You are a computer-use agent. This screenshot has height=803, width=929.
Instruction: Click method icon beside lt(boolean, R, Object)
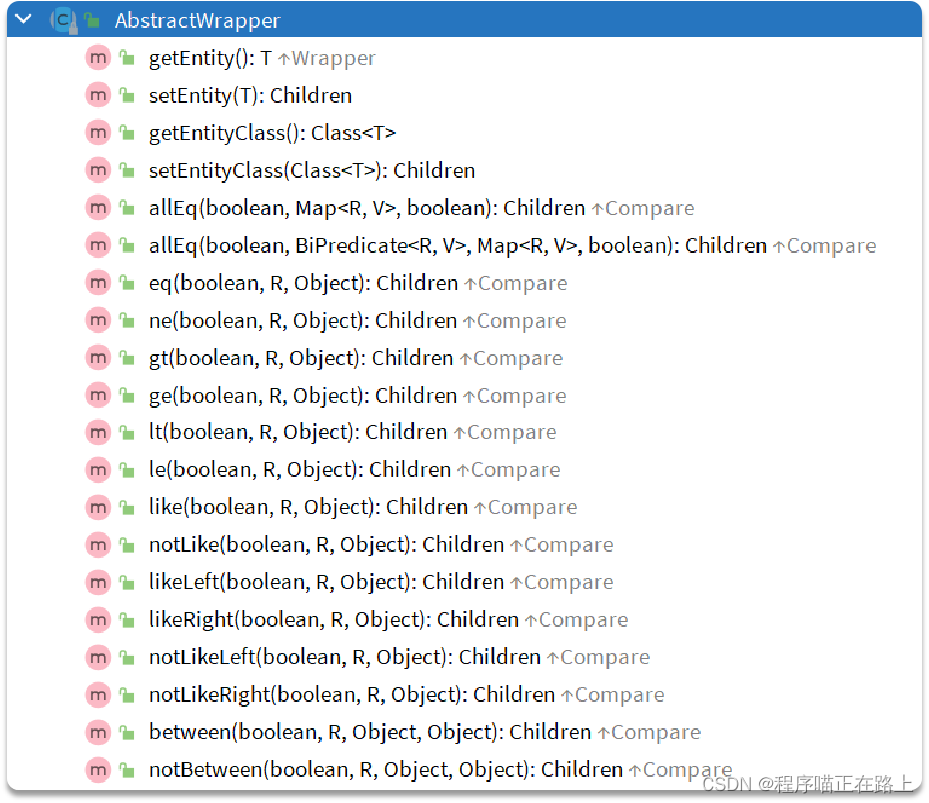[x=98, y=433]
